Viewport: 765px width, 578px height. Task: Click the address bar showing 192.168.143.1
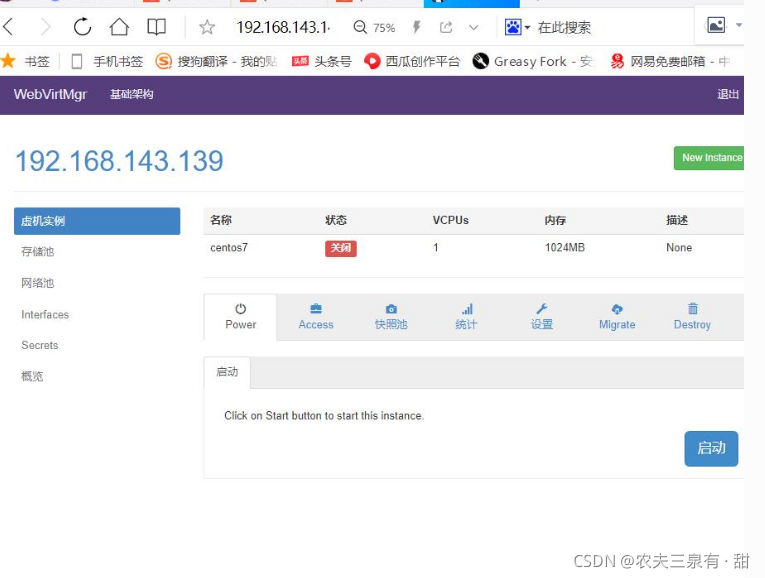click(283, 27)
